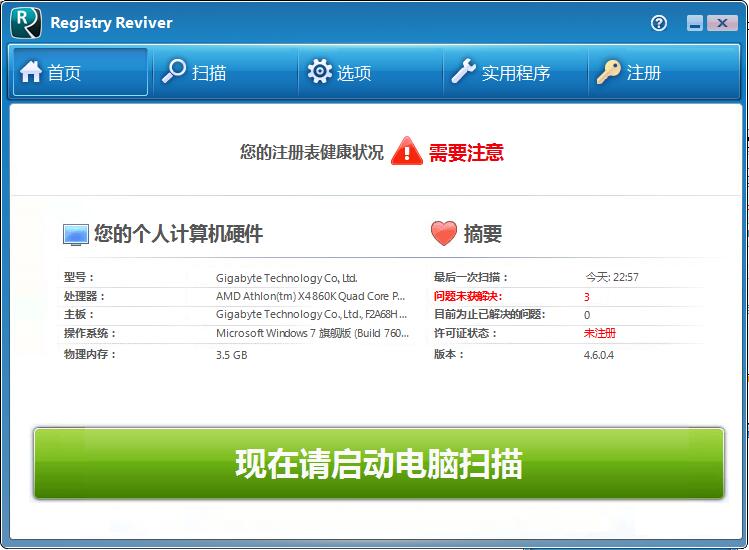This screenshot has width=749, height=550.
Task: Click the red 需要注意 health status text
Action: [x=466, y=153]
